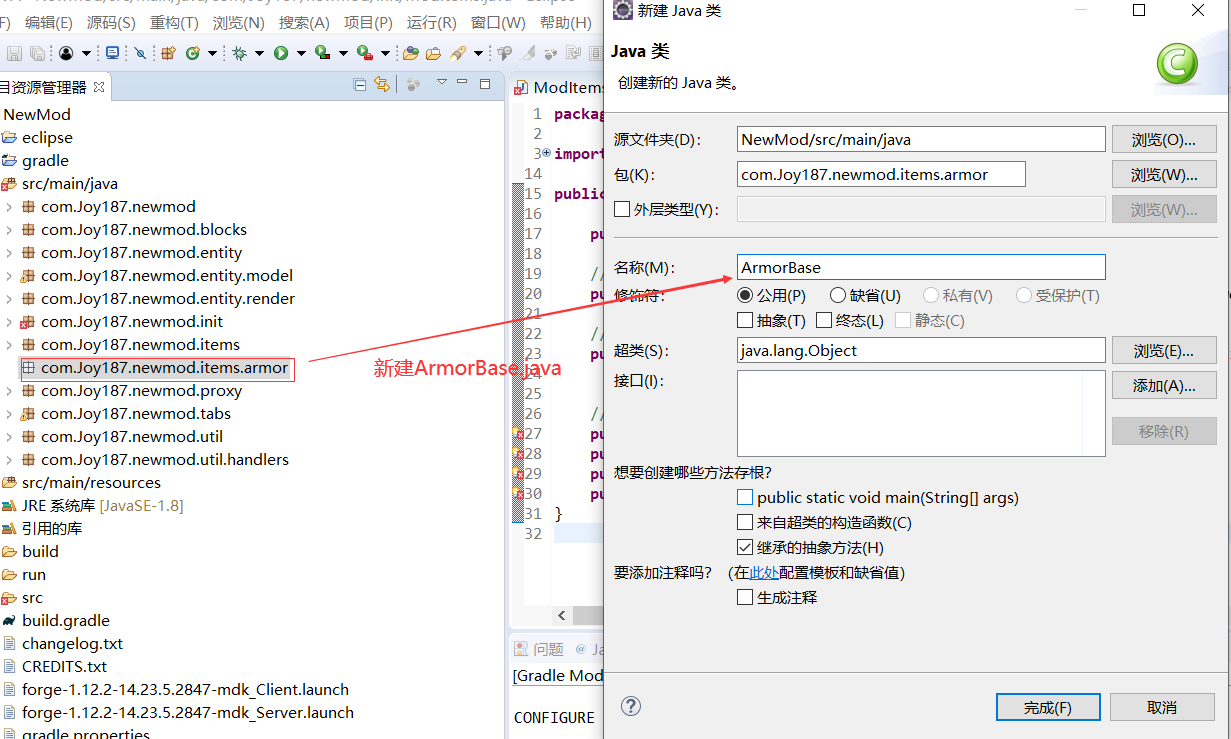Image resolution: width=1231 pixels, height=739 pixels.
Task: Select the src/main/resources folder
Action: coord(91,483)
